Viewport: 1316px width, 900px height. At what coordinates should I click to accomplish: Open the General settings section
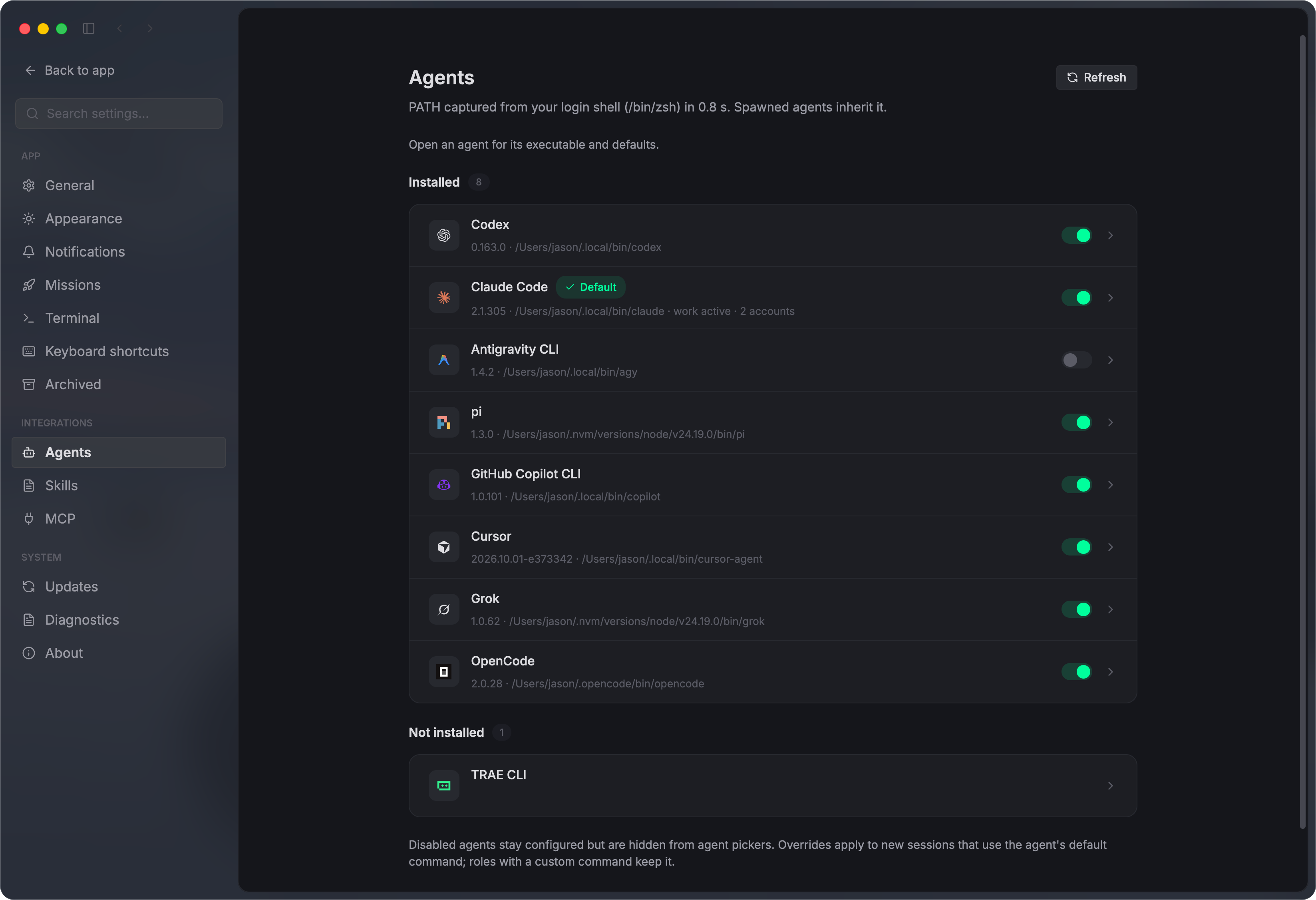[118, 185]
